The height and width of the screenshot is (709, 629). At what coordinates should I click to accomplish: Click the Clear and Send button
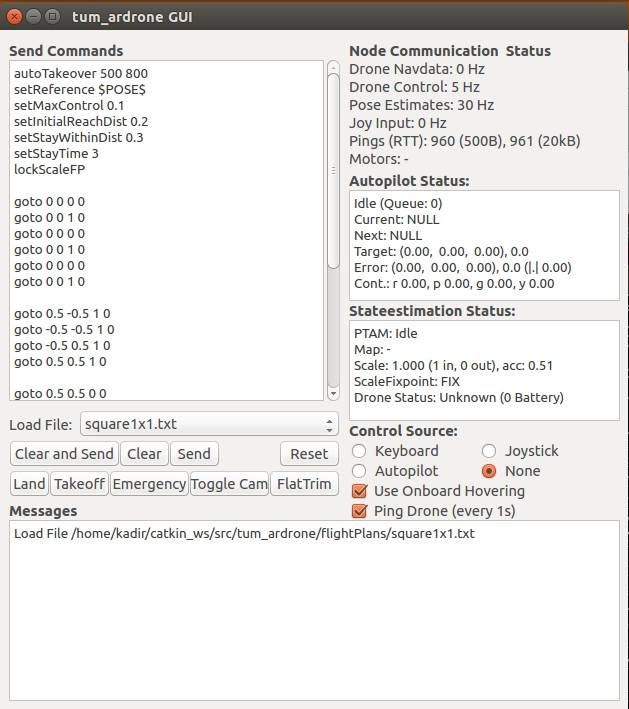pos(64,454)
